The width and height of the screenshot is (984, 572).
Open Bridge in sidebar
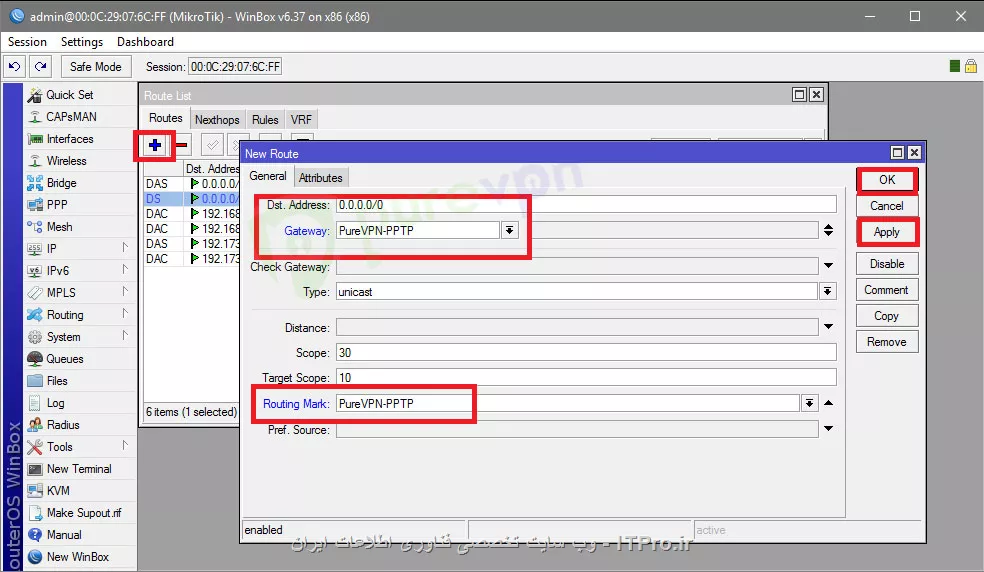62,183
